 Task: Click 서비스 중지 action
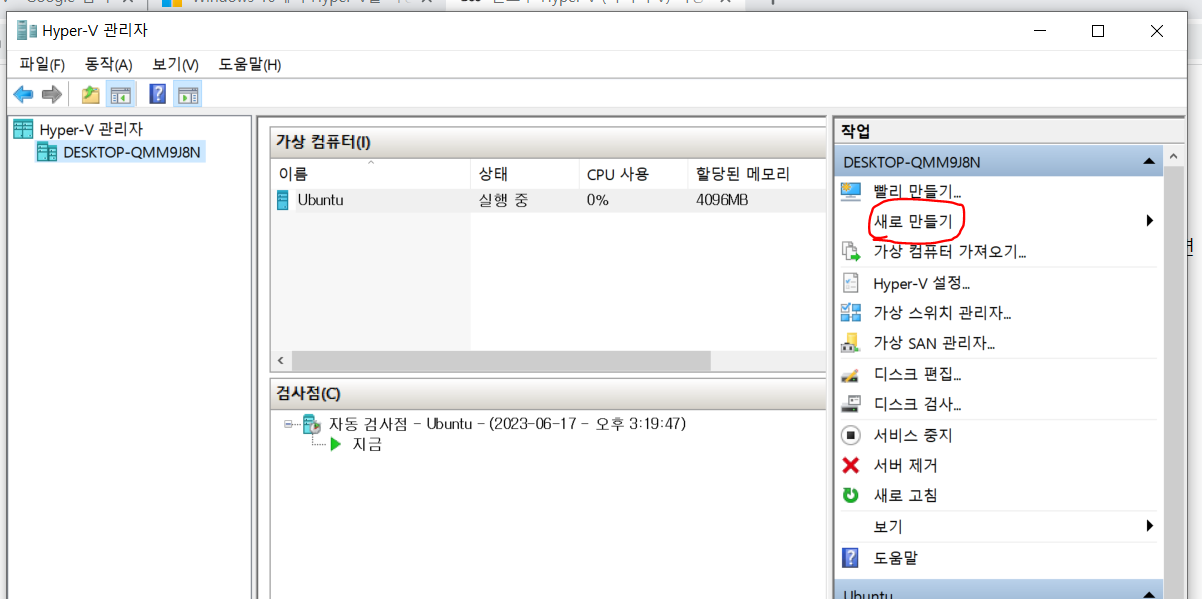tap(913, 435)
